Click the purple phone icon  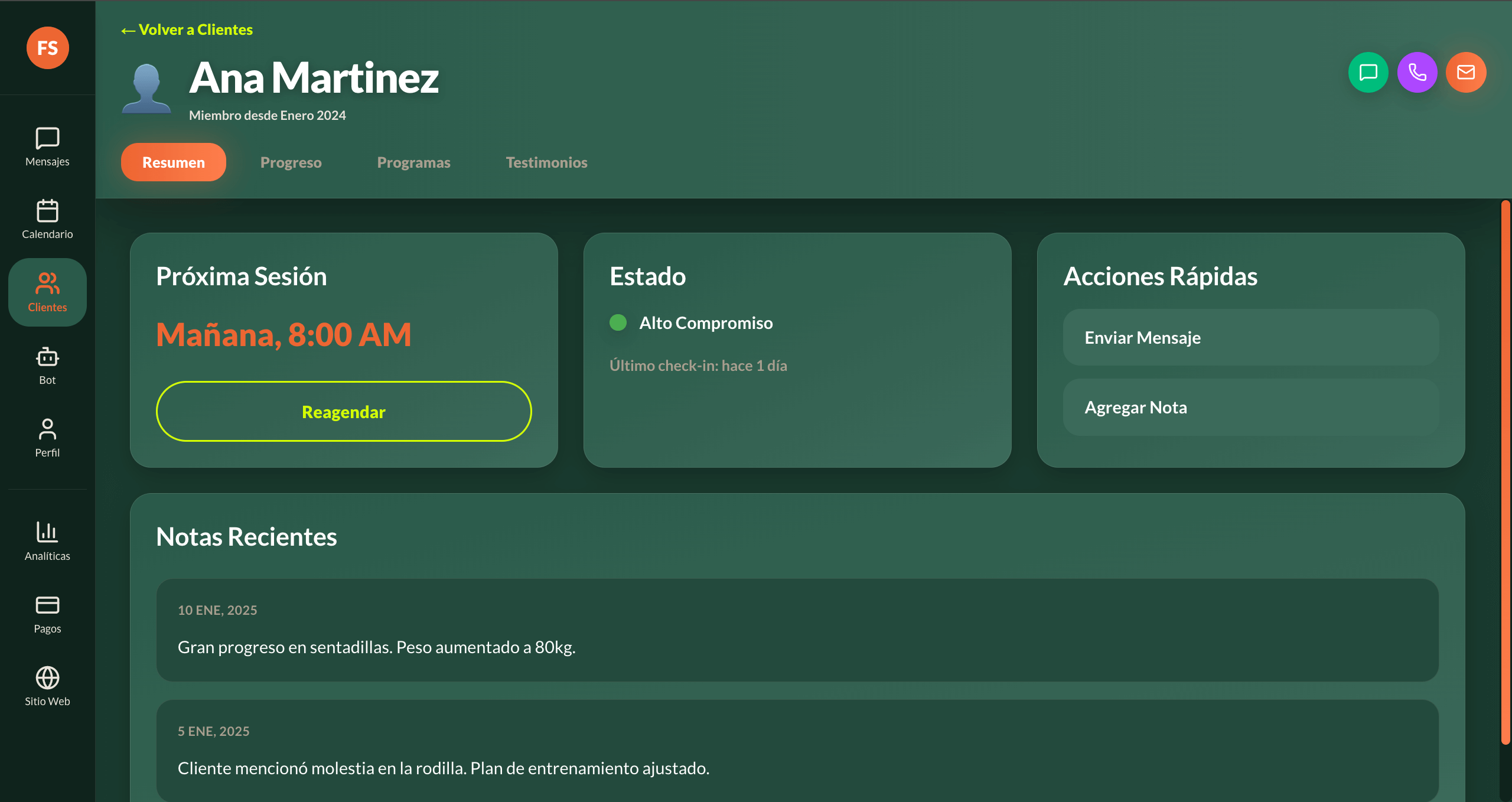tap(1417, 72)
